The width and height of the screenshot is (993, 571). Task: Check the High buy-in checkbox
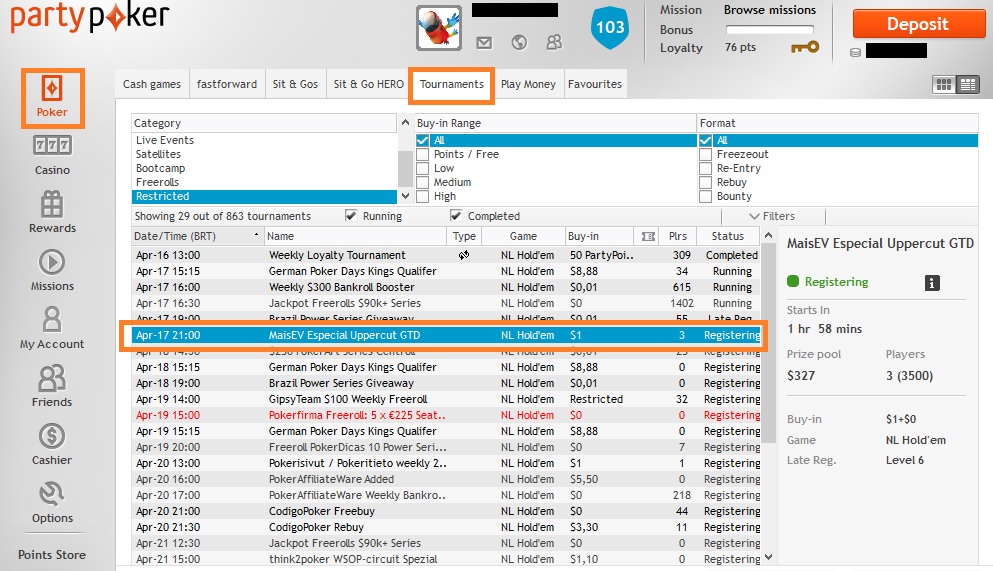tap(423, 196)
